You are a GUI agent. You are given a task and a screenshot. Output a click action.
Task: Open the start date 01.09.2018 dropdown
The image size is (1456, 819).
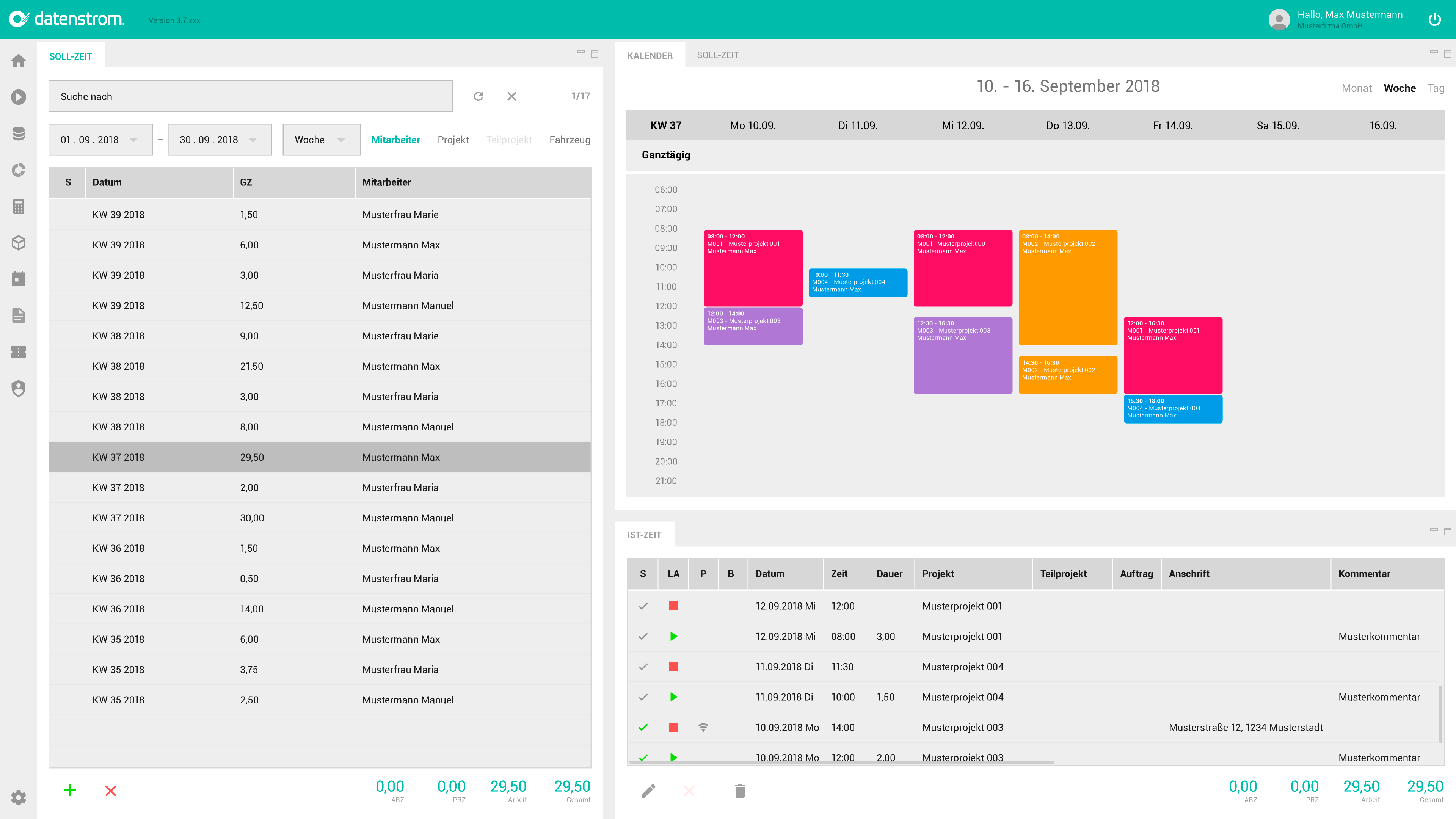(x=100, y=140)
